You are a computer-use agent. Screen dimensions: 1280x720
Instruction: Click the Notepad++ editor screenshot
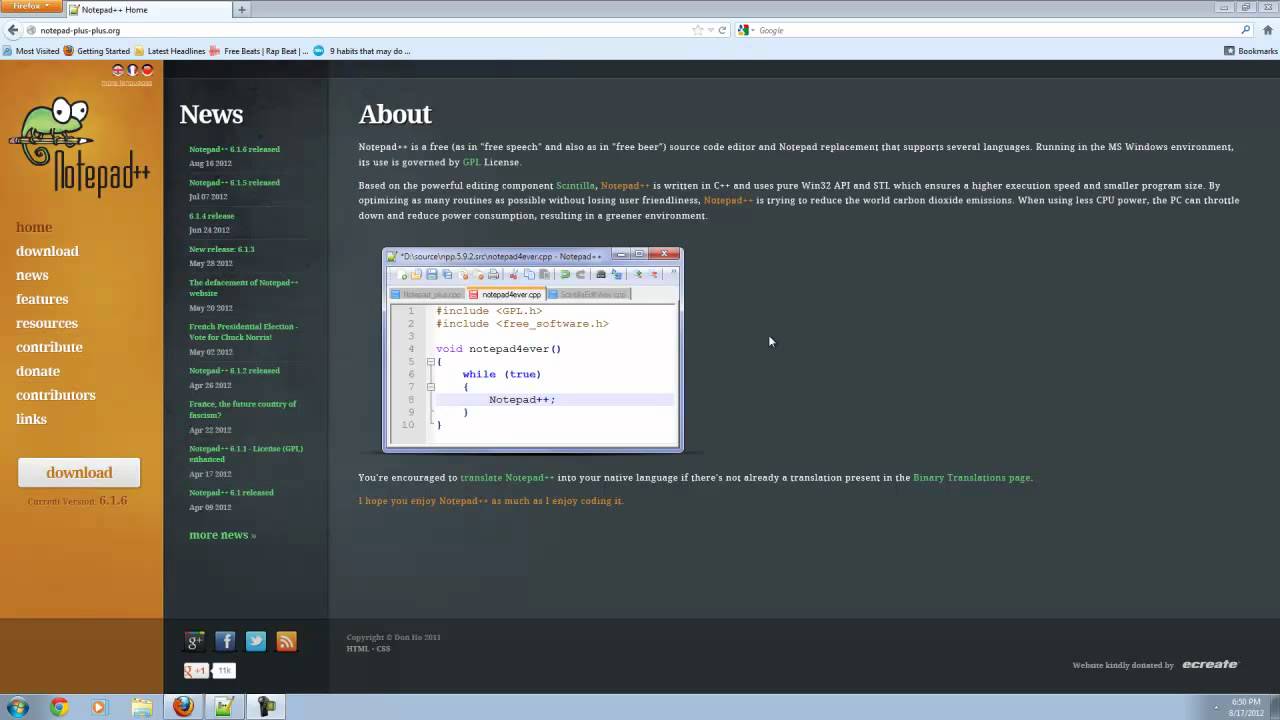pos(533,350)
